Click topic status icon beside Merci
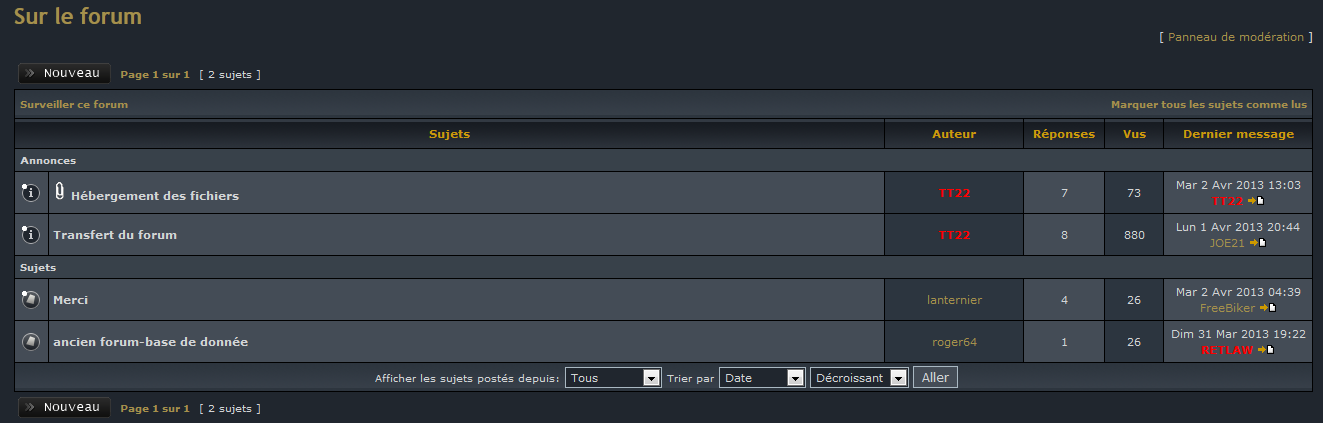Screen dimensions: 1323x423 click(30, 300)
